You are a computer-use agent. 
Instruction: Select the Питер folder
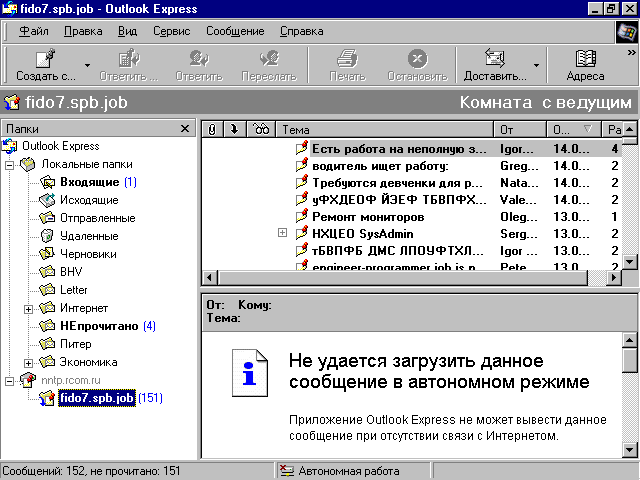(x=76, y=344)
